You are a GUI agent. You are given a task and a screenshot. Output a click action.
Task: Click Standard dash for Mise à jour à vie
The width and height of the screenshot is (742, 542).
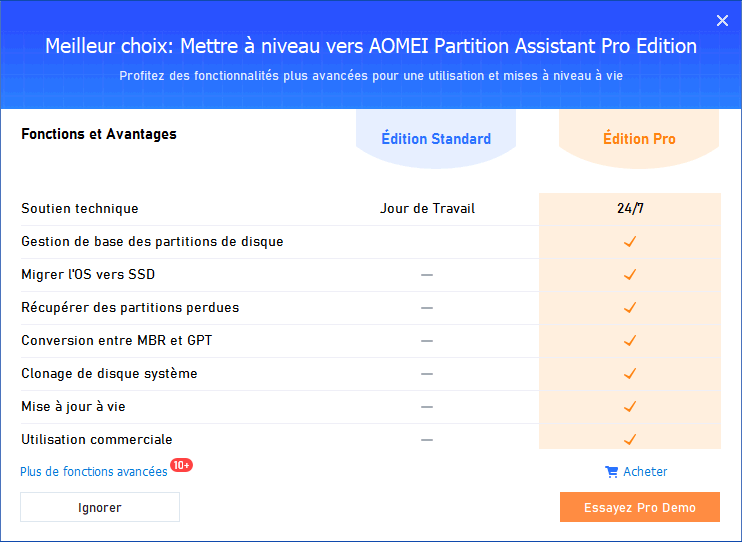pos(427,407)
